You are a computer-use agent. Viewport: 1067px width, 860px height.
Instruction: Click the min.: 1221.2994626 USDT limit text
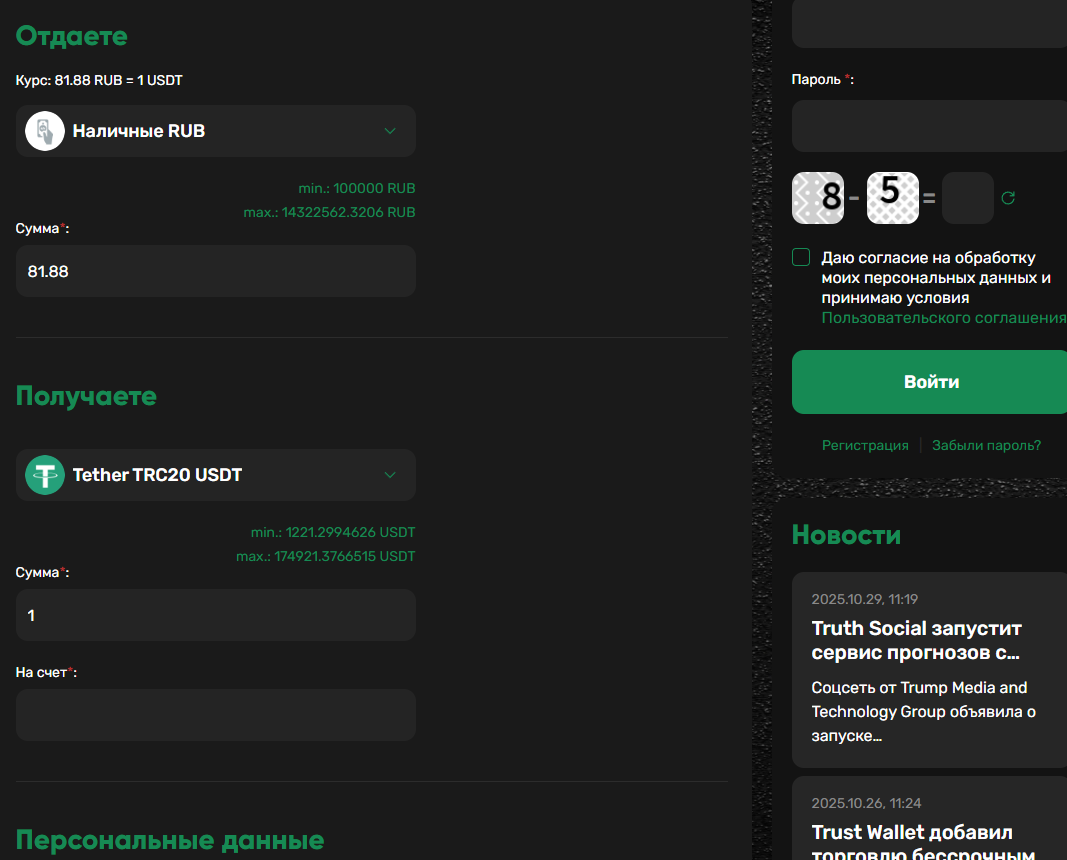(x=333, y=532)
